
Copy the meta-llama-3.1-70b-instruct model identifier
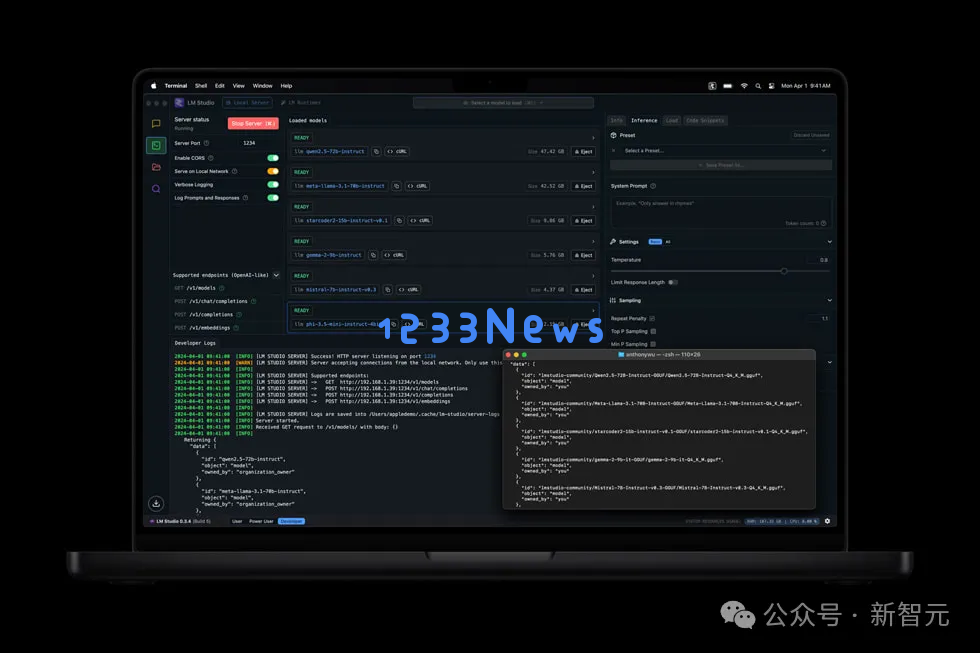click(x=396, y=186)
